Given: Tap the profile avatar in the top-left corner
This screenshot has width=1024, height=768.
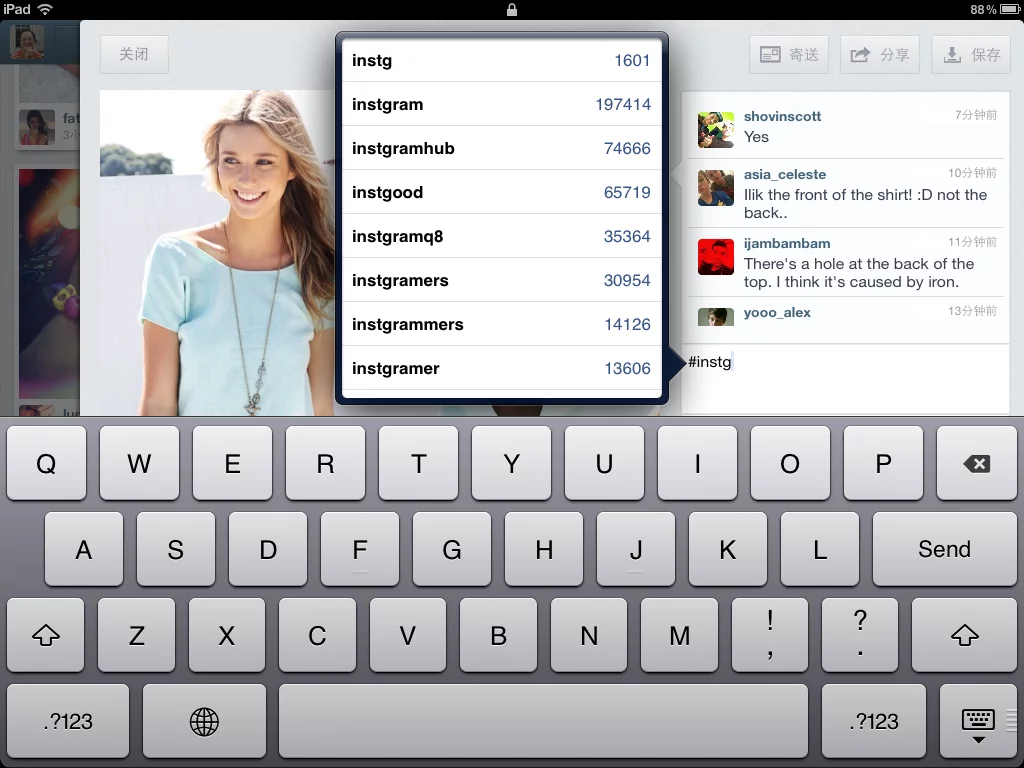Looking at the screenshot, I should point(27,42).
